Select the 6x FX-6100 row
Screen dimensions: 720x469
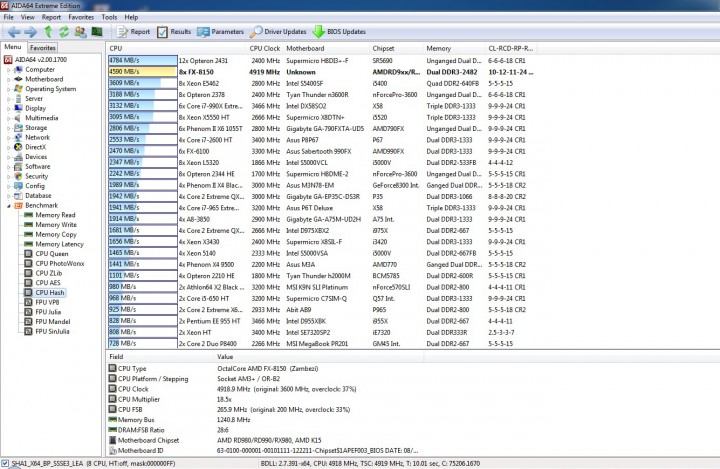(321, 151)
